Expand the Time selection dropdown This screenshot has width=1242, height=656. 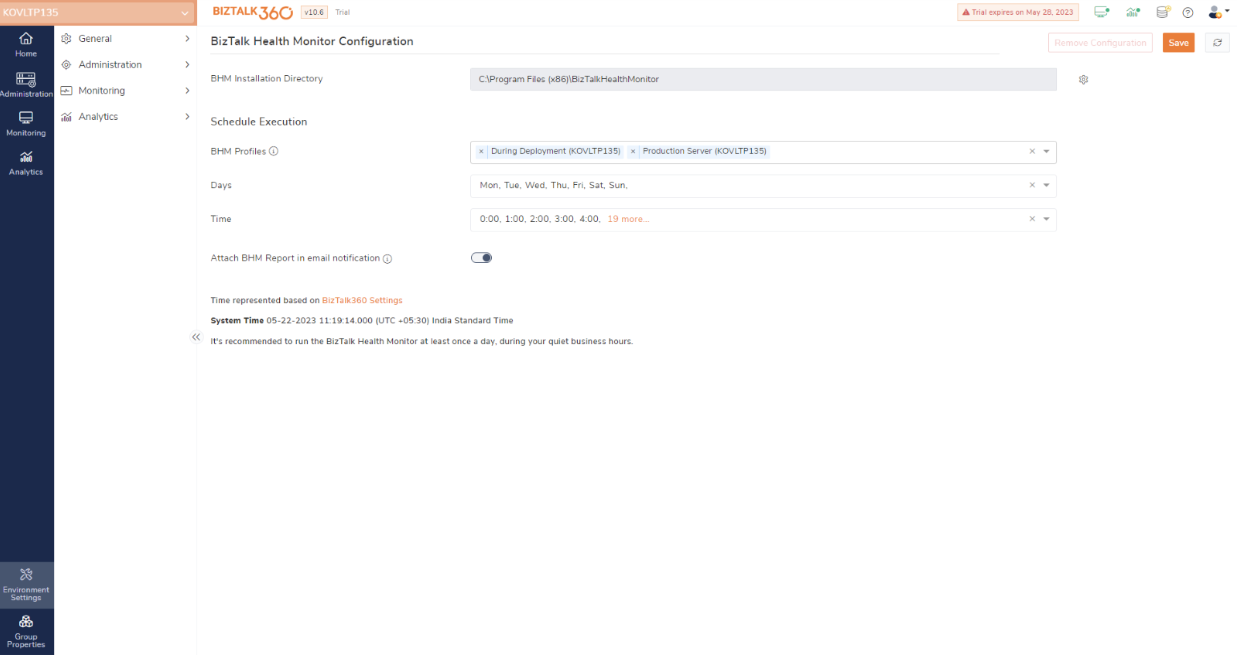pos(1046,218)
